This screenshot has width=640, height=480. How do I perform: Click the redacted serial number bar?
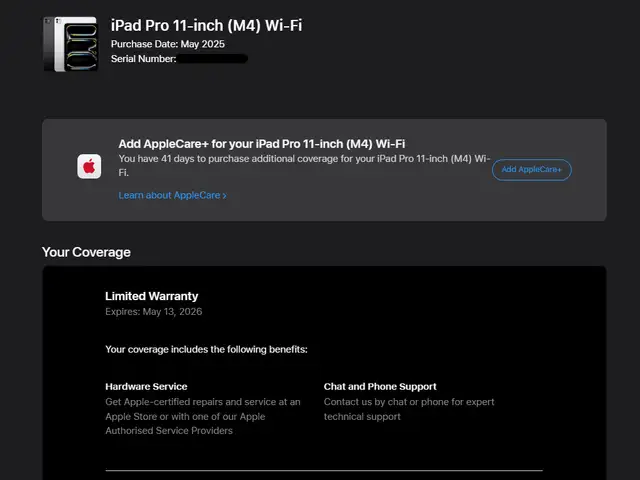click(213, 59)
